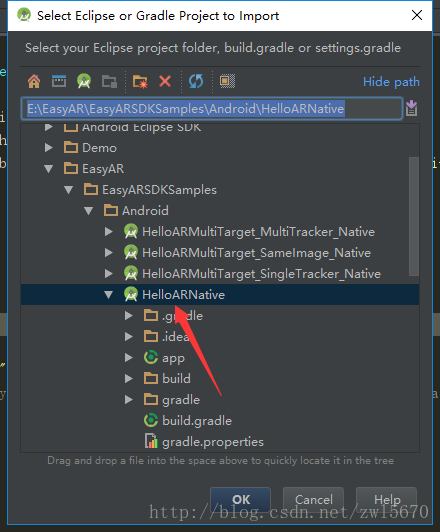The width and height of the screenshot is (440, 532).
Task: Select HelloARMultiTarget_SameImage_Native project icon
Action: 131,253
